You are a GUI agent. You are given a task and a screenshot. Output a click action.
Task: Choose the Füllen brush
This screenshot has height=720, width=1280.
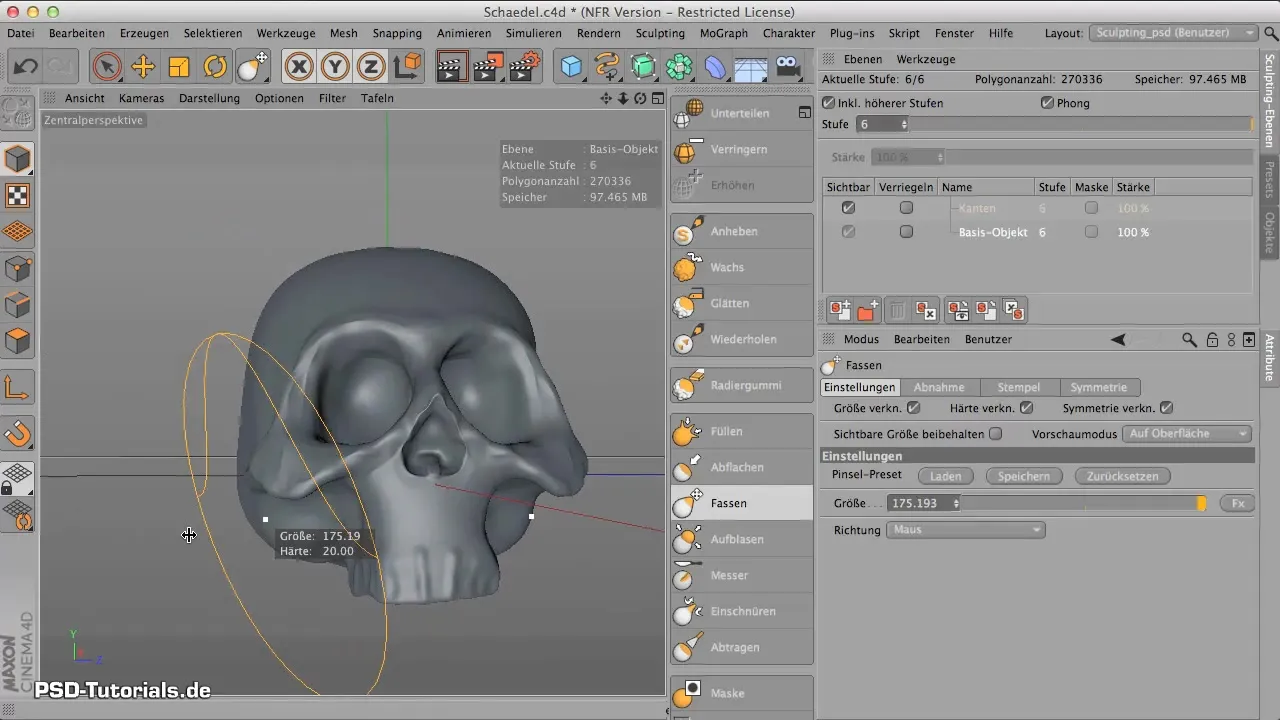point(742,431)
